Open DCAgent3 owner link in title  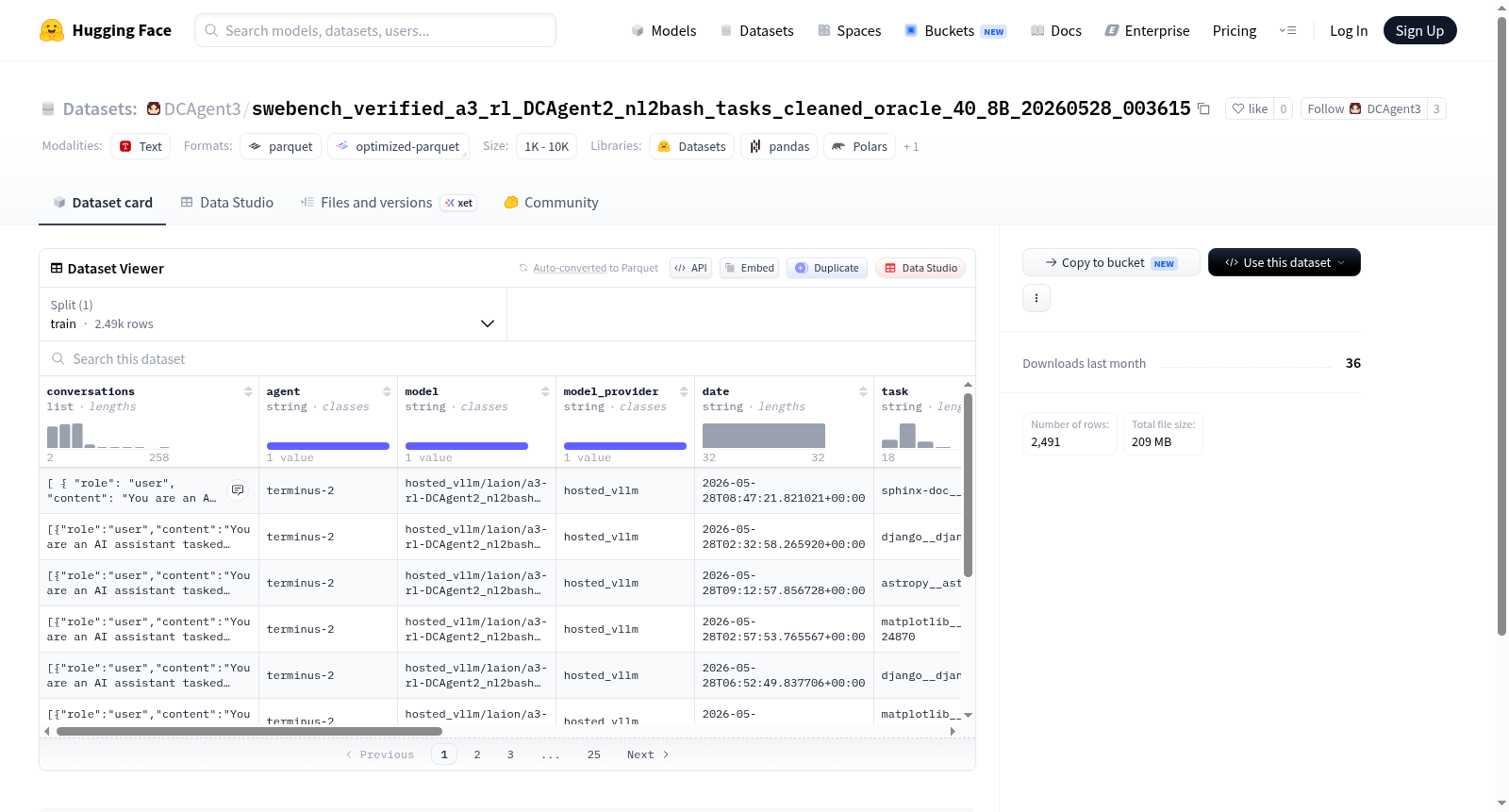click(x=203, y=108)
